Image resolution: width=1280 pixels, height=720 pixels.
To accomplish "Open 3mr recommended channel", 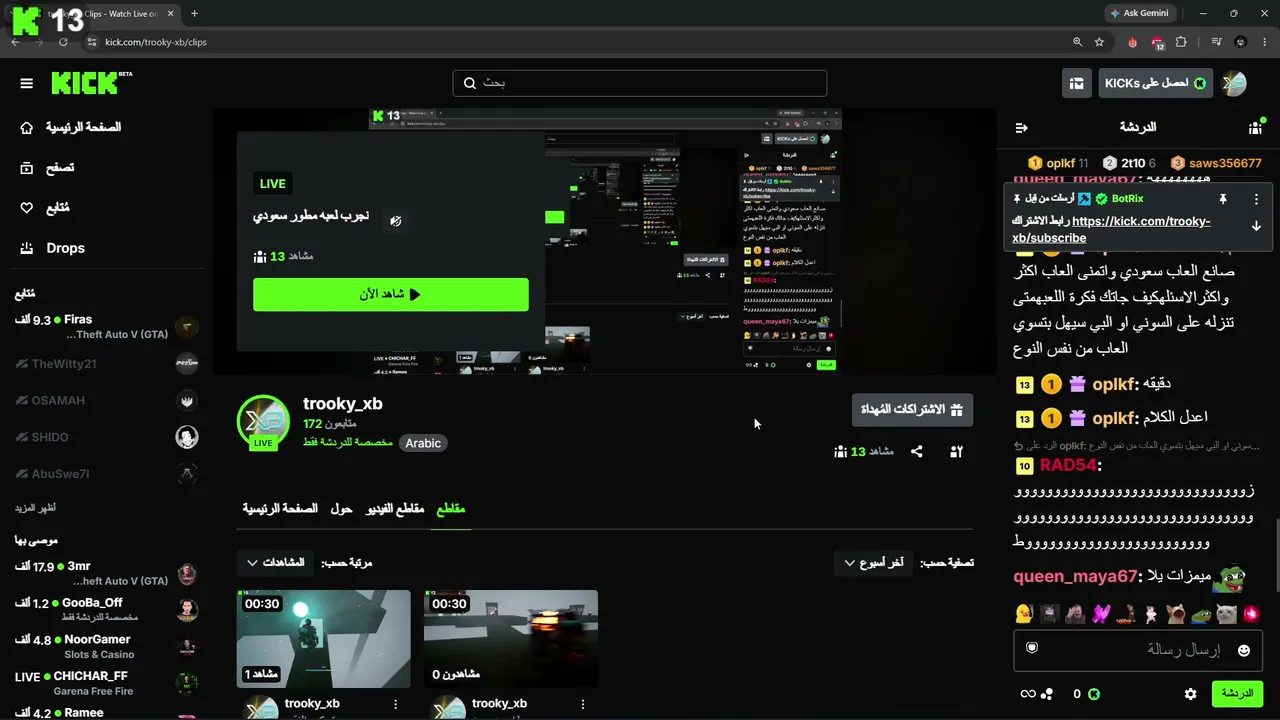I will (x=107, y=574).
